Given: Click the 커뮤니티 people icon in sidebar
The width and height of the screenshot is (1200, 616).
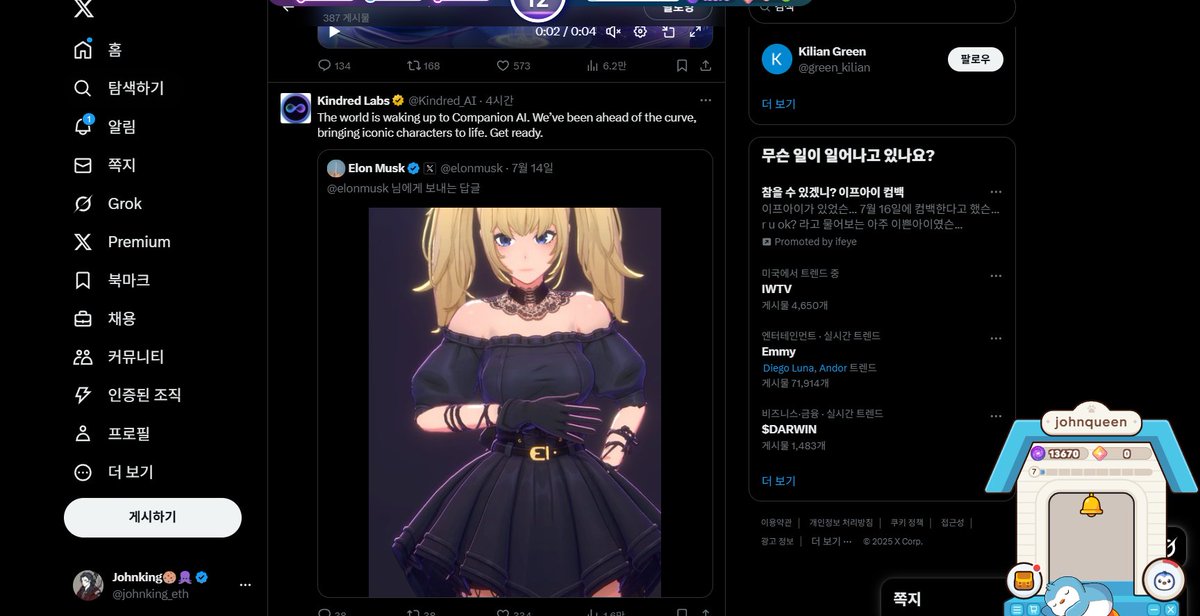Looking at the screenshot, I should click(83, 357).
